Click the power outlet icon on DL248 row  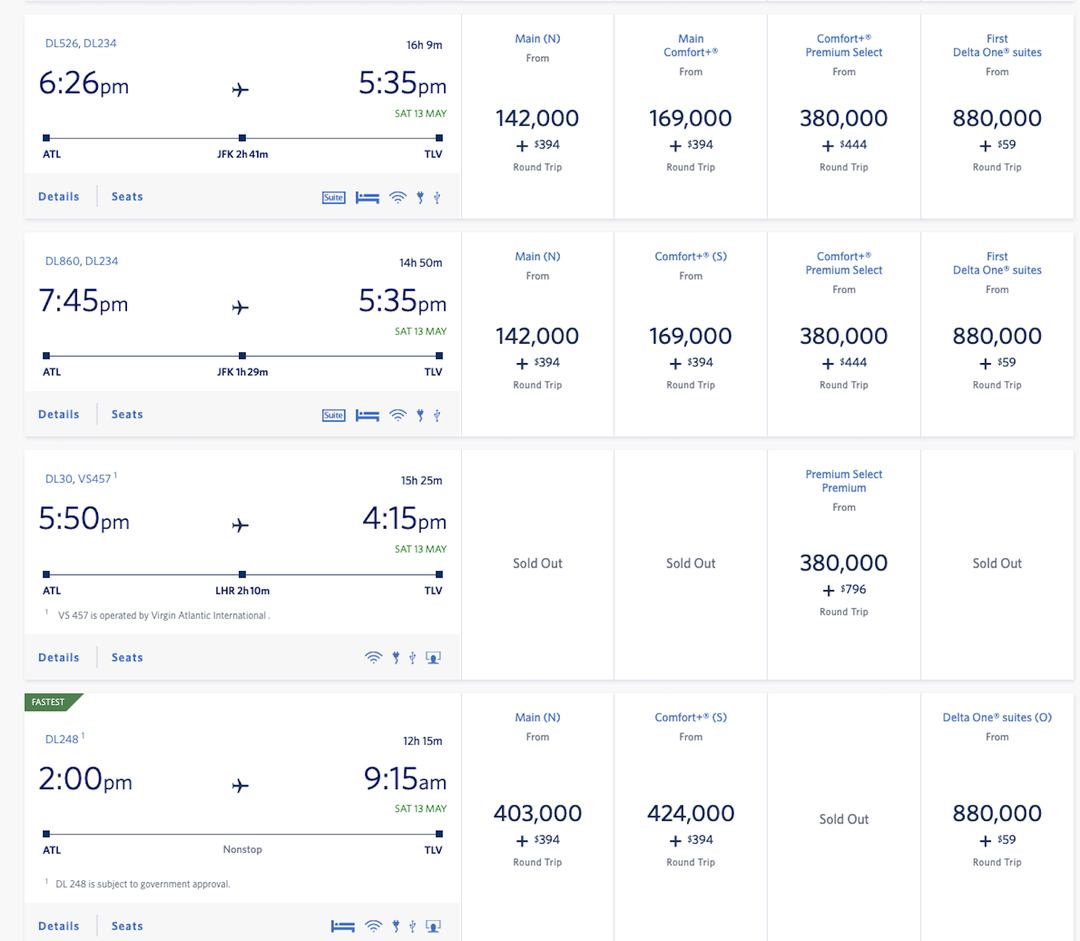(x=395, y=925)
